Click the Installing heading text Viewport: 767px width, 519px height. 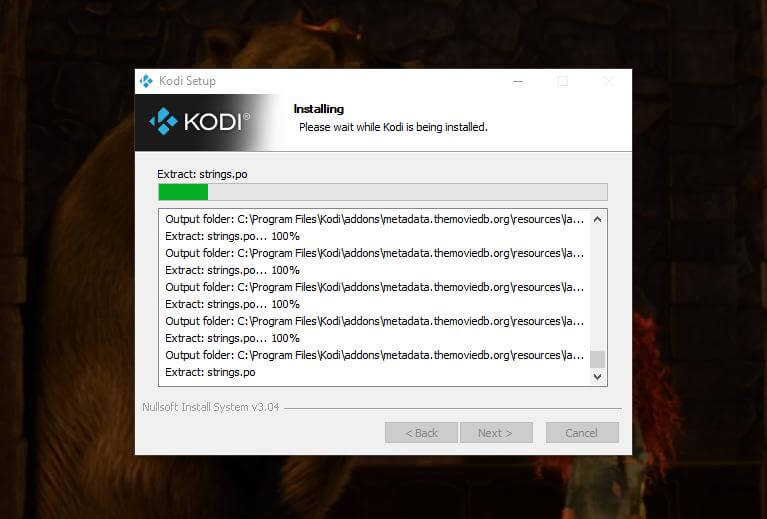(x=318, y=109)
